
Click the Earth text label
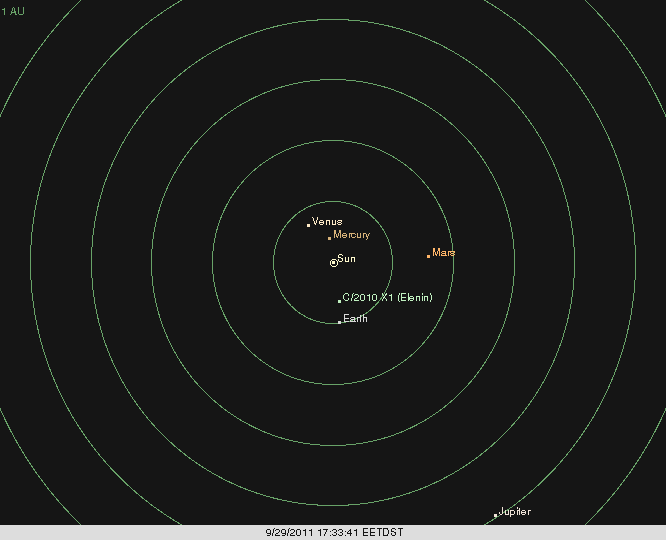[355, 319]
